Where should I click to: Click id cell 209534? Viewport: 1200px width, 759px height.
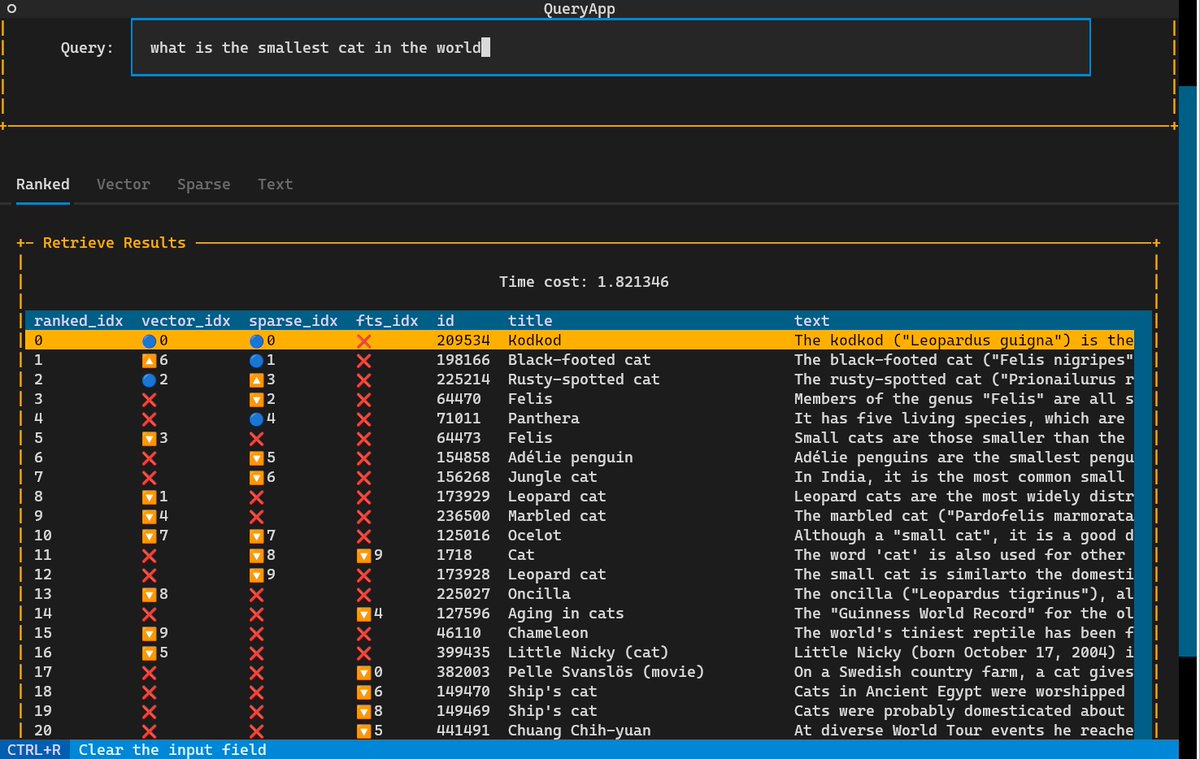[x=463, y=340]
